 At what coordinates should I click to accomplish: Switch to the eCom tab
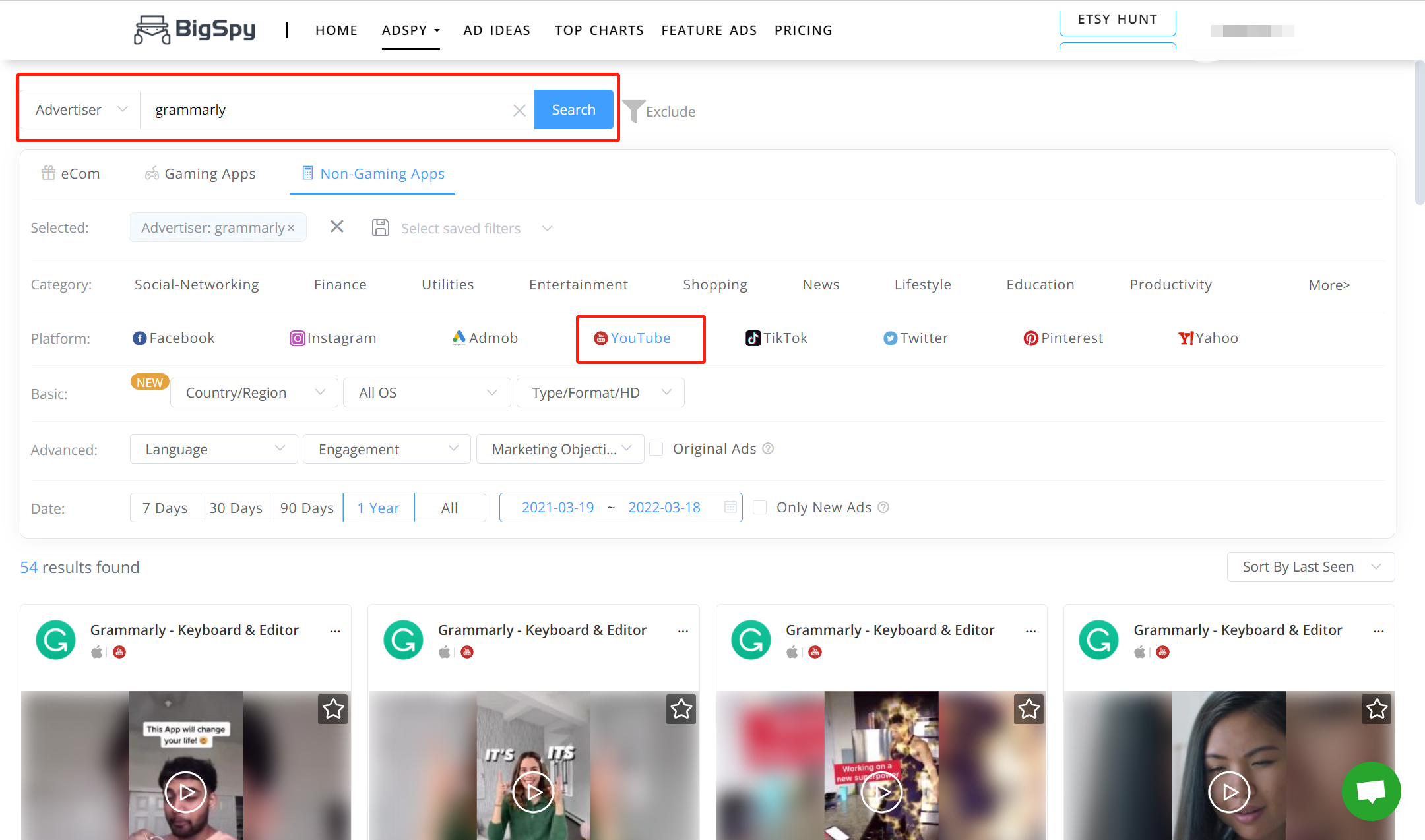(x=71, y=173)
